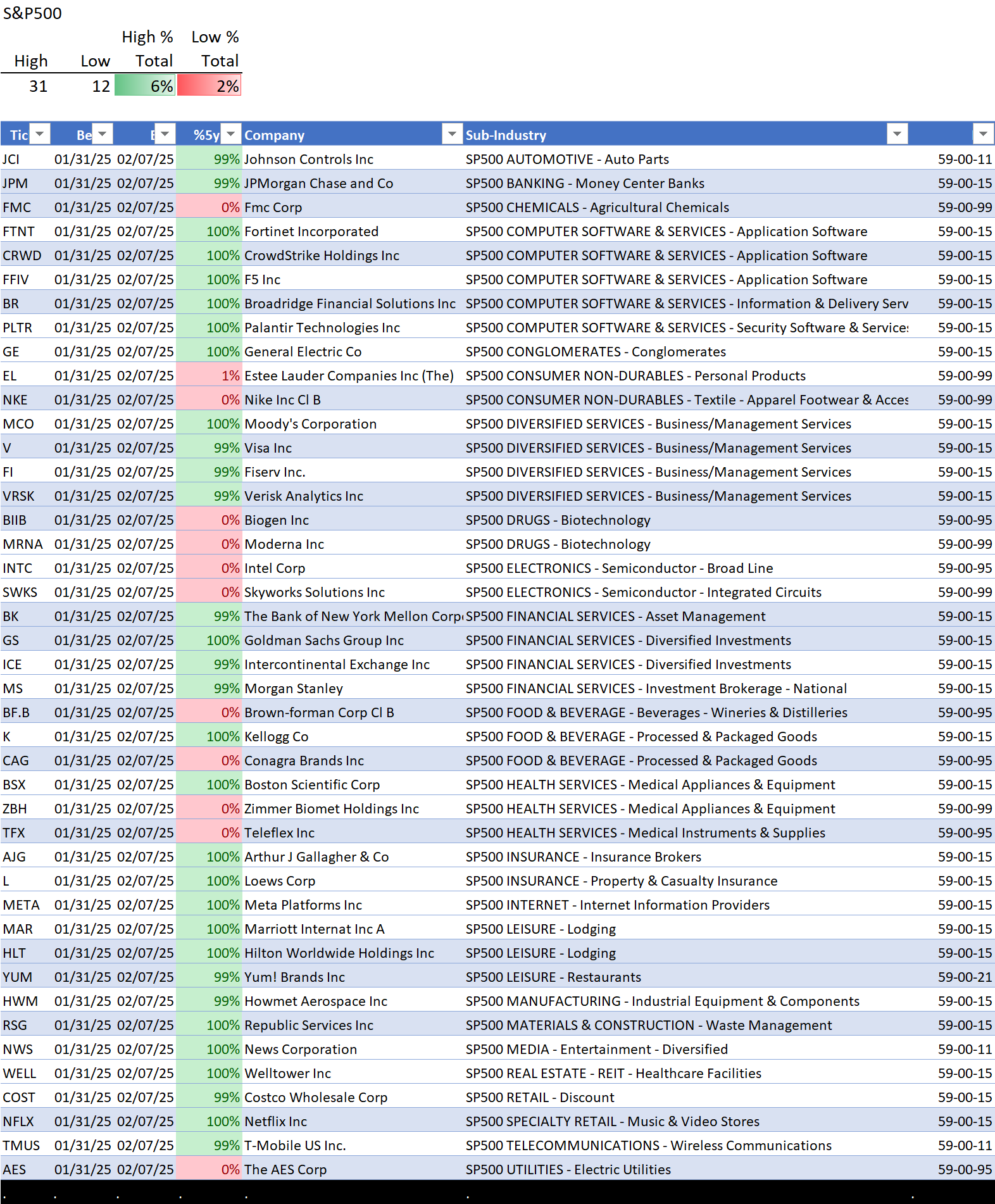The image size is (995, 1204).
Task: Select ticker cell FFIV
Action: click(x=25, y=279)
